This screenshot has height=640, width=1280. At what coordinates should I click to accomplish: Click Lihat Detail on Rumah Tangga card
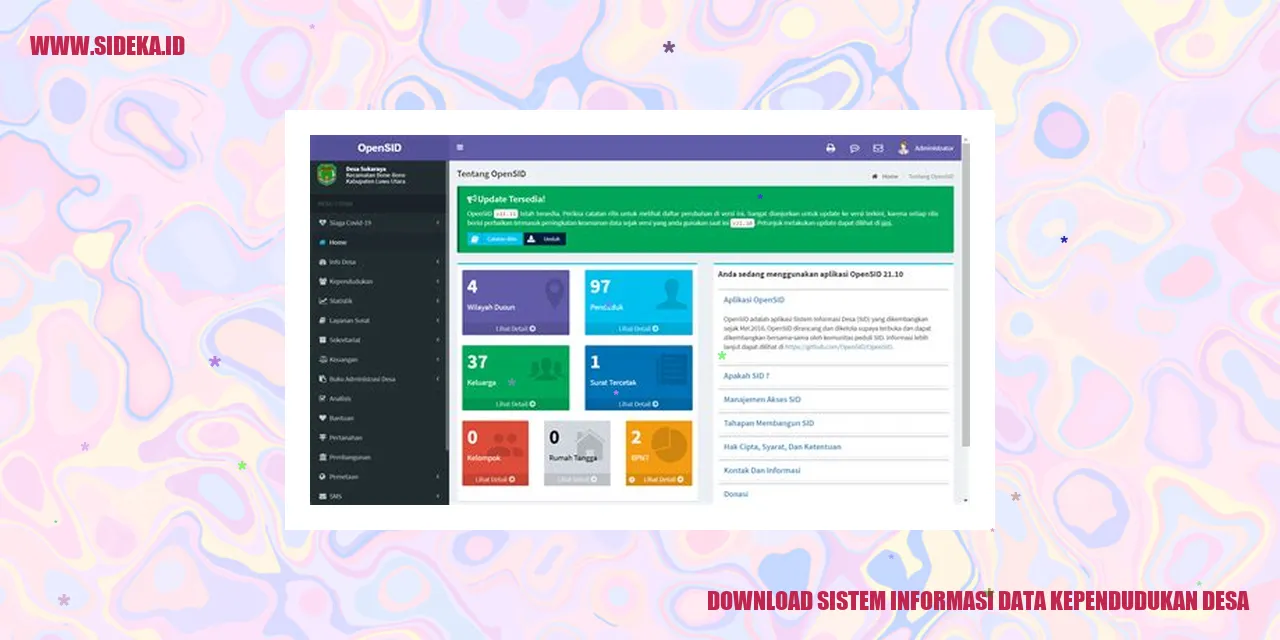pyautogui.click(x=577, y=479)
